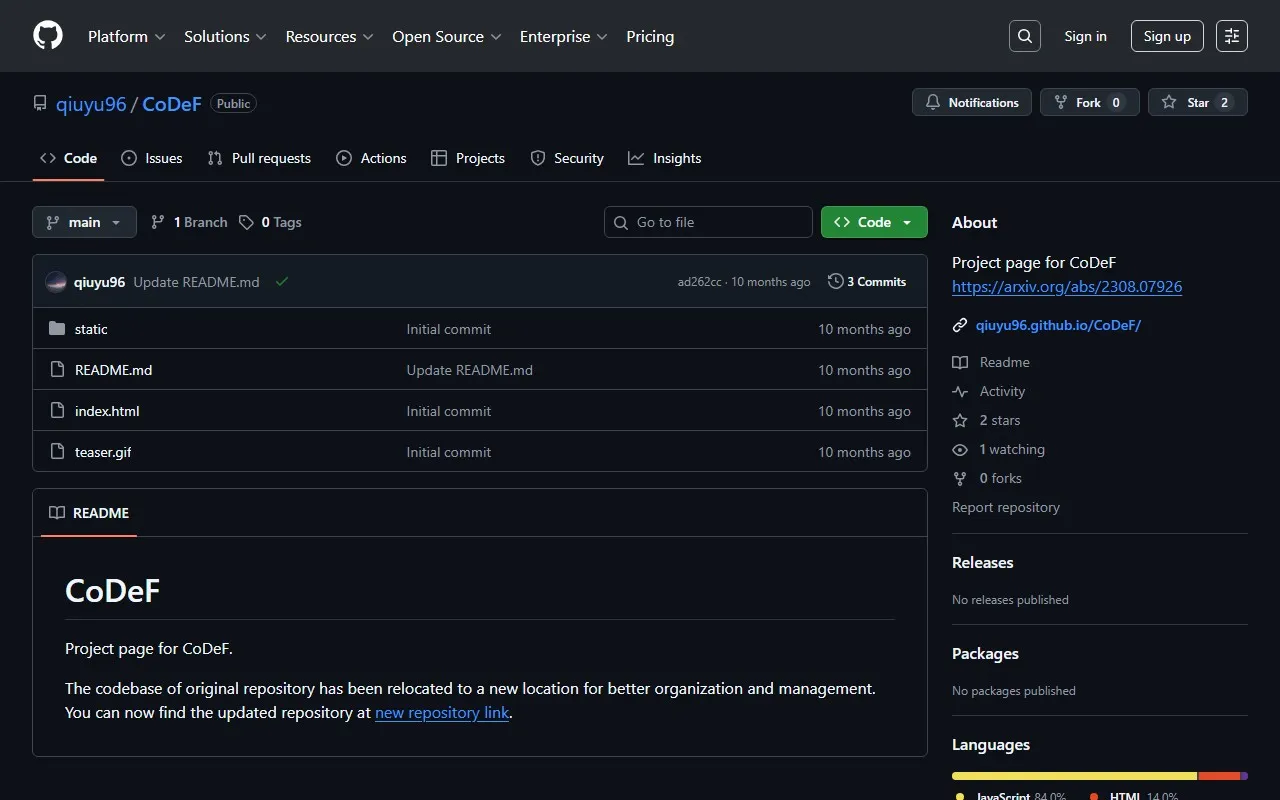Open the arxiv.org paper link
This screenshot has height=800, width=1280.
[1066, 286]
